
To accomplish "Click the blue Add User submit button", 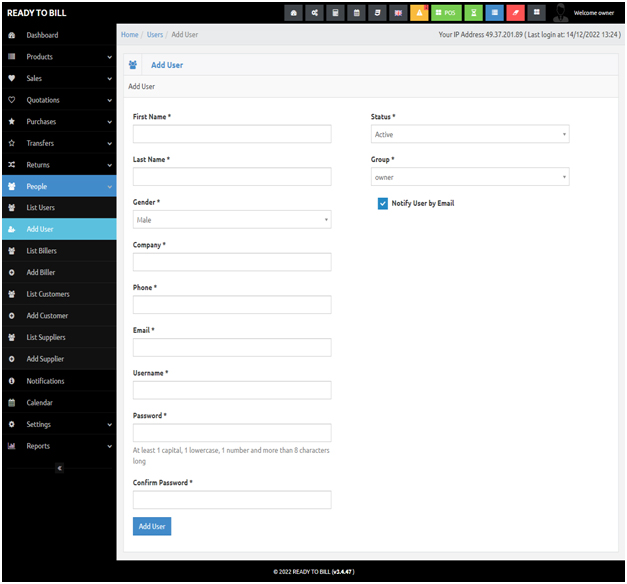I will (152, 526).
